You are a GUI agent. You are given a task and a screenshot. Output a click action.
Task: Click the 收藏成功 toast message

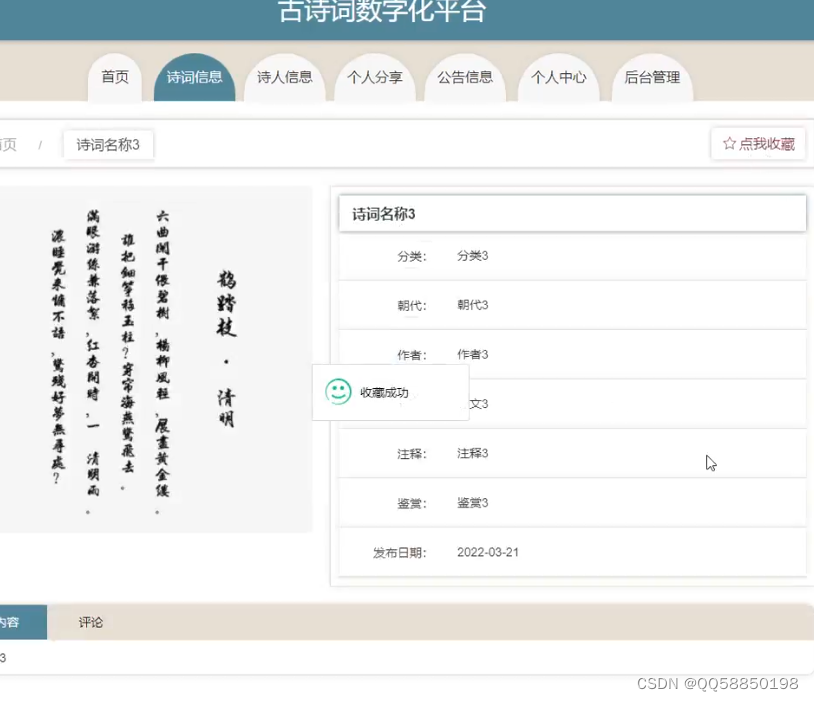[x=384, y=393]
